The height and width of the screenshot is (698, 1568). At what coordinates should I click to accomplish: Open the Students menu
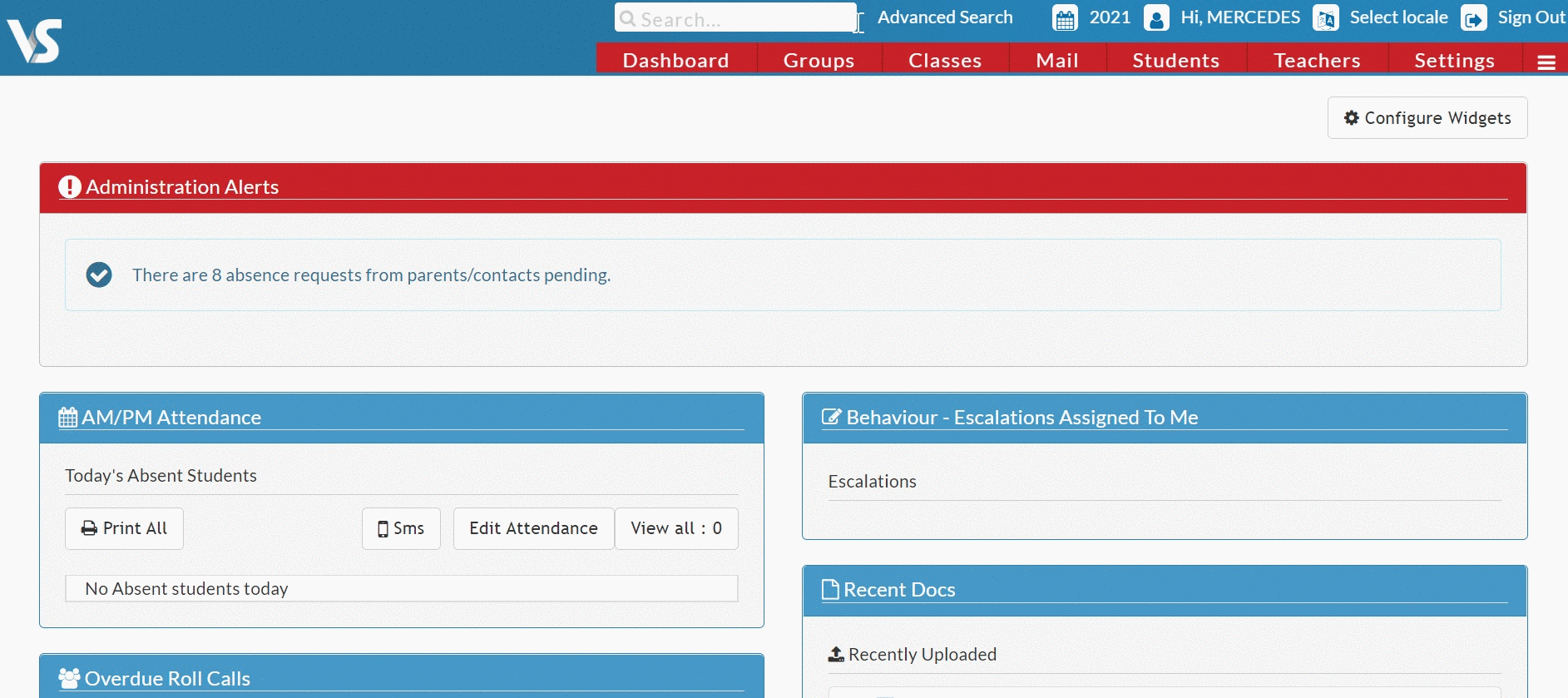click(1176, 61)
